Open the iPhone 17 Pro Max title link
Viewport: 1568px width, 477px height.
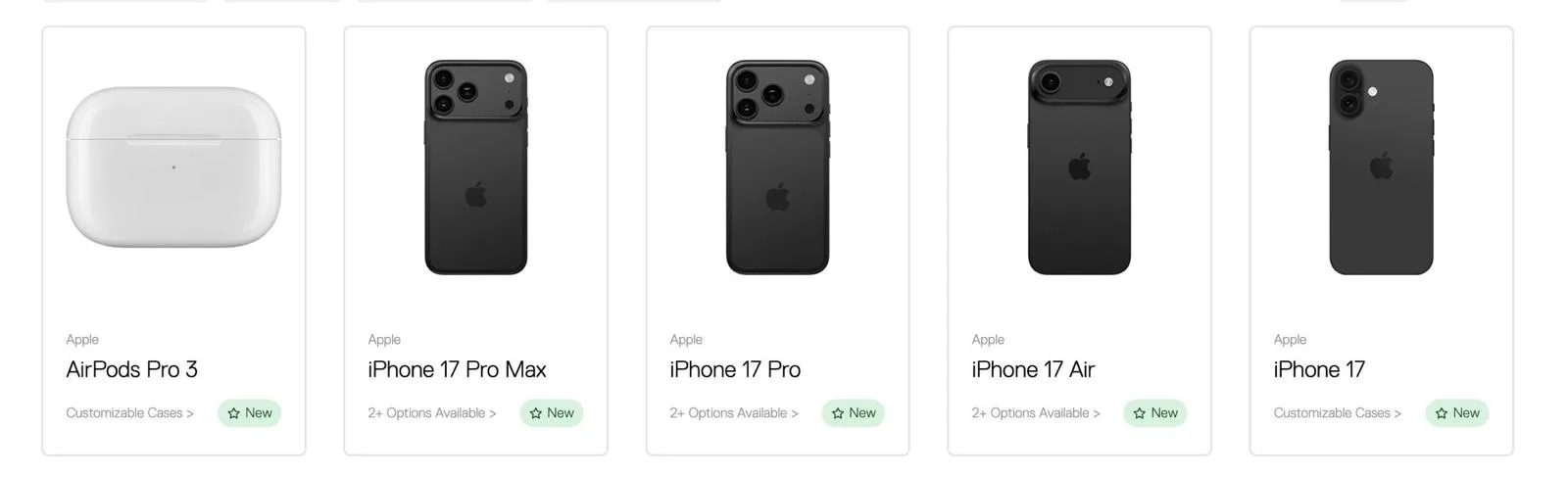pyautogui.click(x=457, y=369)
